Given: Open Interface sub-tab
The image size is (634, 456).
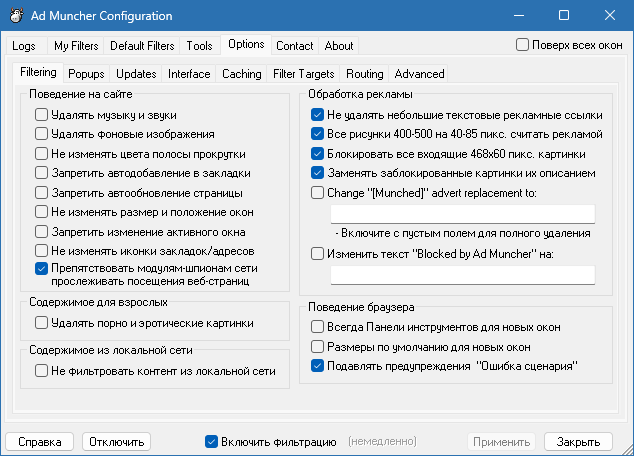Looking at the screenshot, I should click(x=189, y=74).
